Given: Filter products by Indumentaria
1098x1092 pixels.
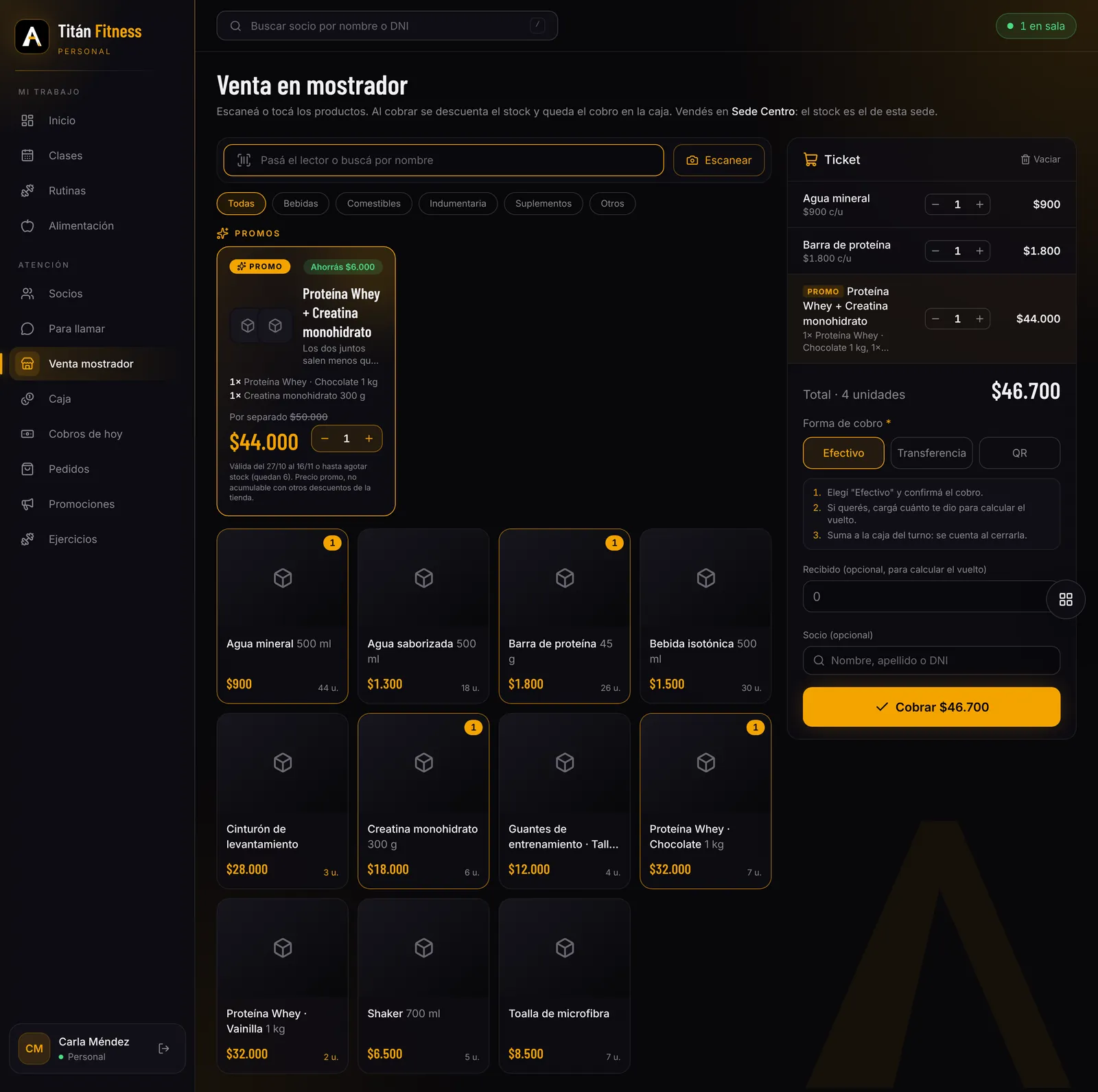Looking at the screenshot, I should point(458,203).
